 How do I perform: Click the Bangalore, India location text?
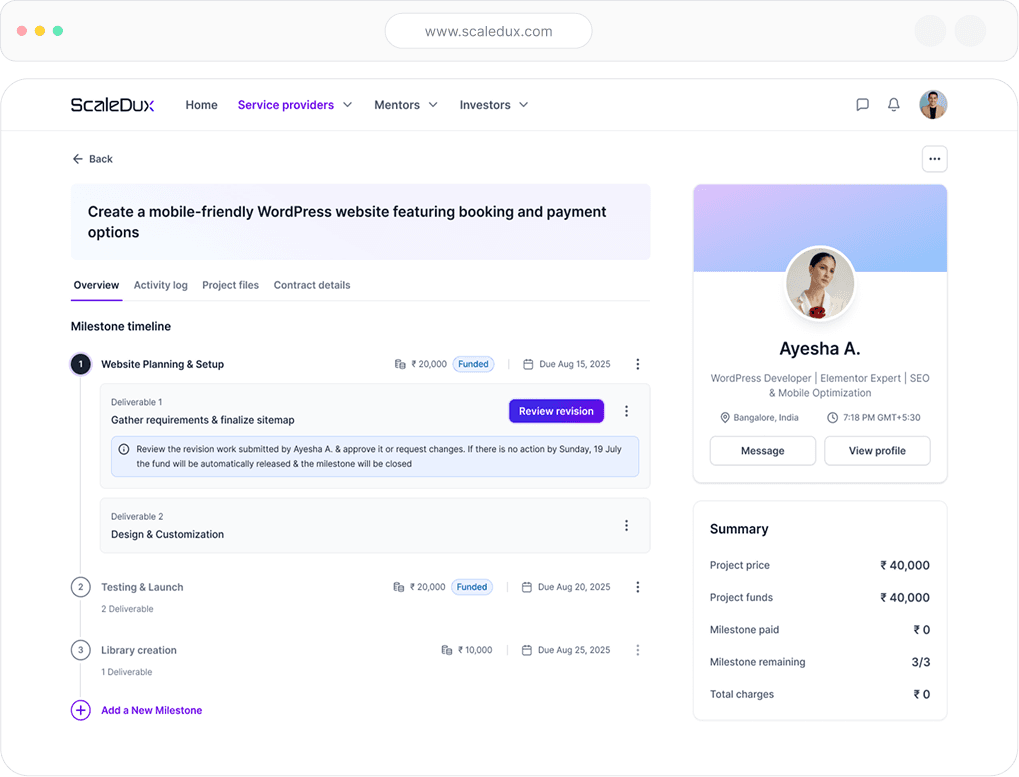click(766, 417)
